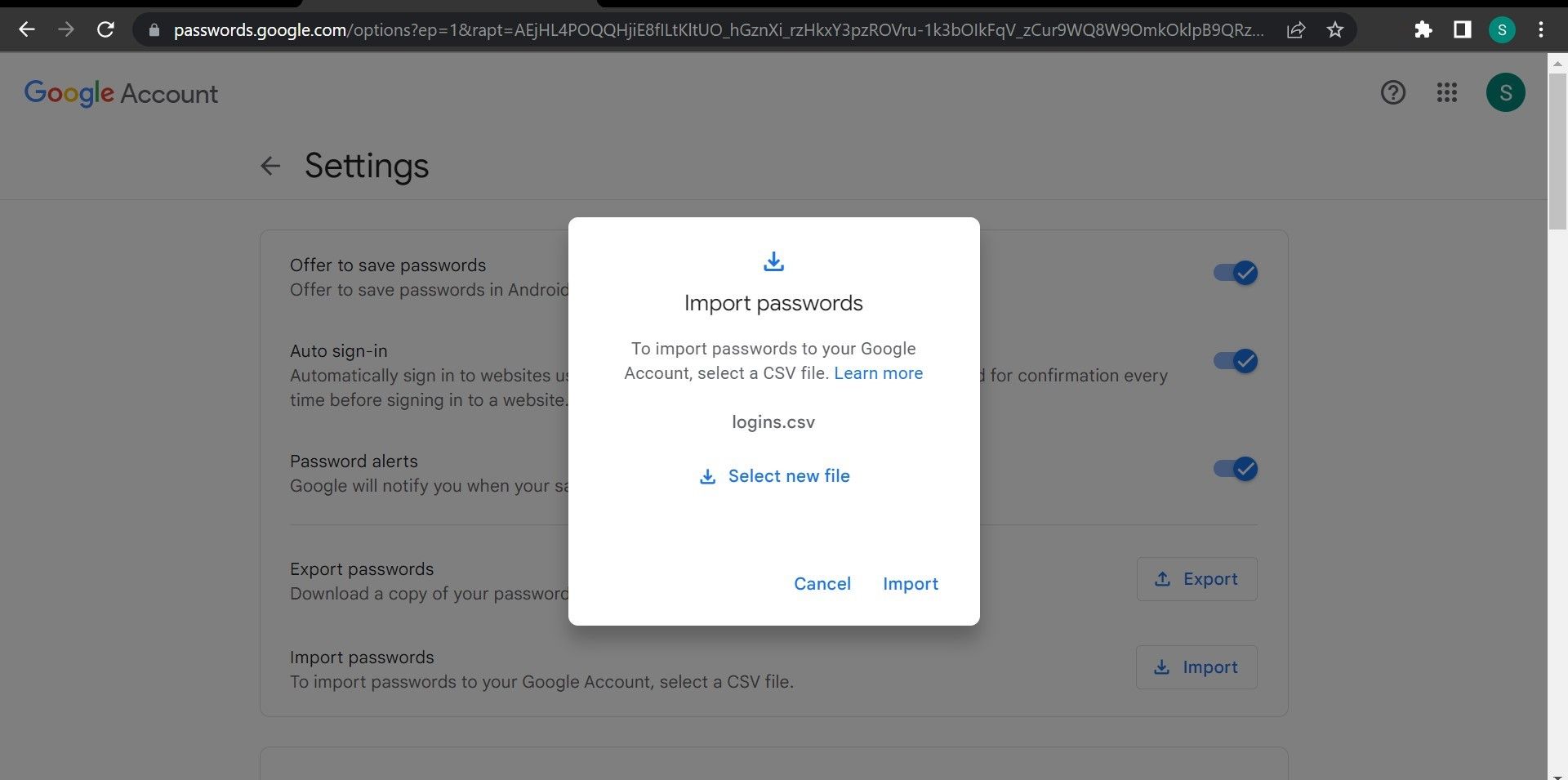This screenshot has width=1568, height=780.
Task: Bookmark this page with the star icon
Action: coord(1334,29)
